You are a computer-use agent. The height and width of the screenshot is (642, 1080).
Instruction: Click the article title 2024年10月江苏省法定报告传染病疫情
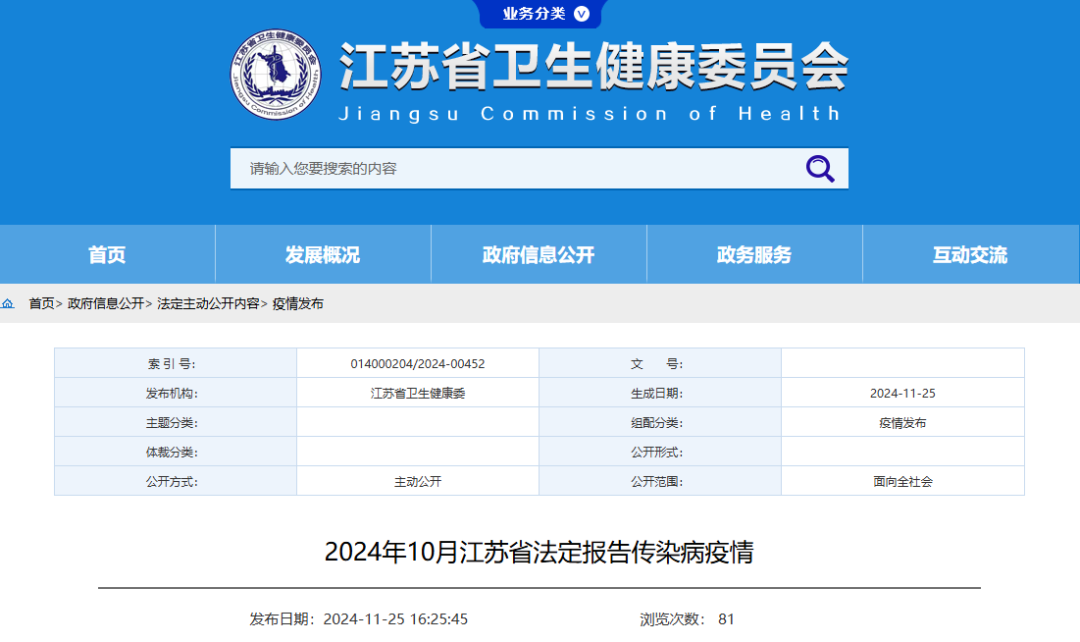pyautogui.click(x=539, y=552)
